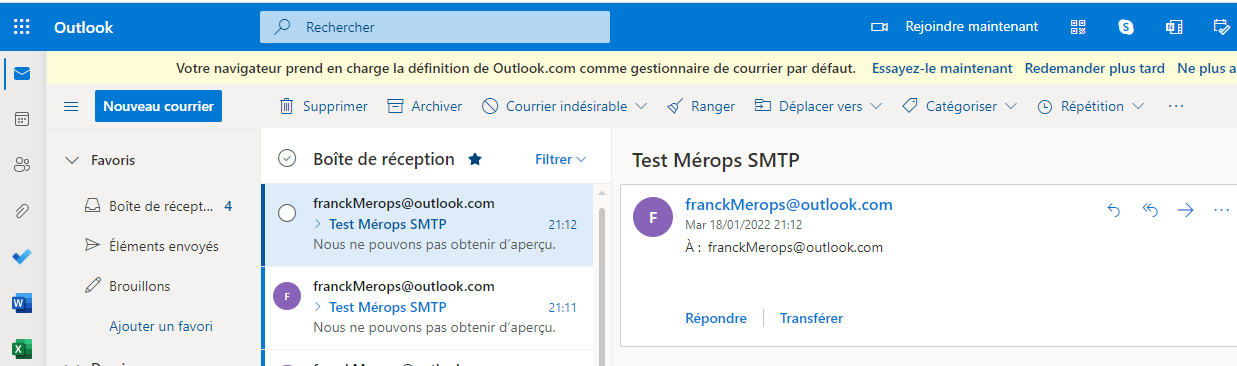Image resolution: width=1237 pixels, height=366 pixels.
Task: Expand the thread chevron on the 21:11 message
Action: pyautogui.click(x=318, y=307)
